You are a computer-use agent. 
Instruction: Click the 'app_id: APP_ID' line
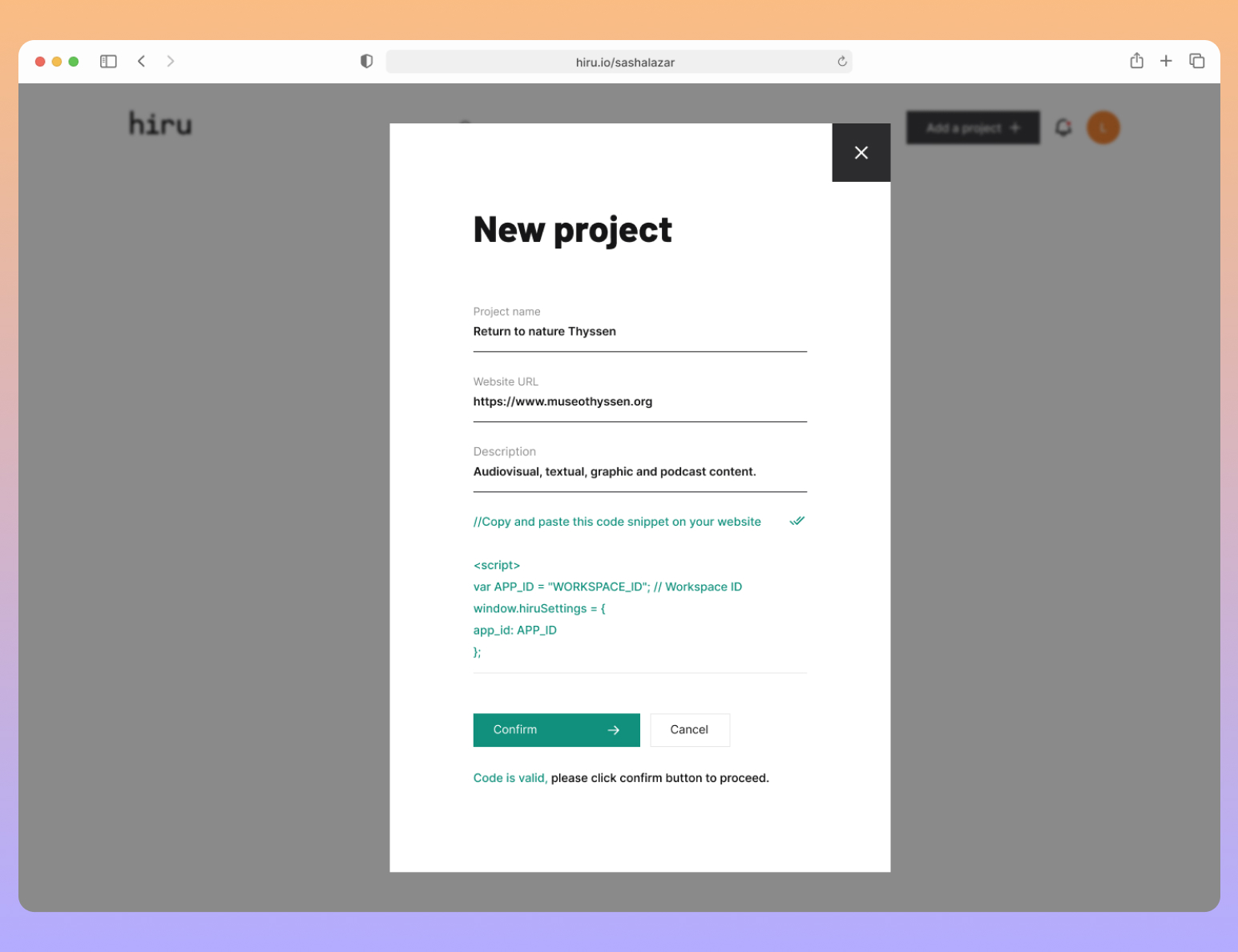point(514,630)
